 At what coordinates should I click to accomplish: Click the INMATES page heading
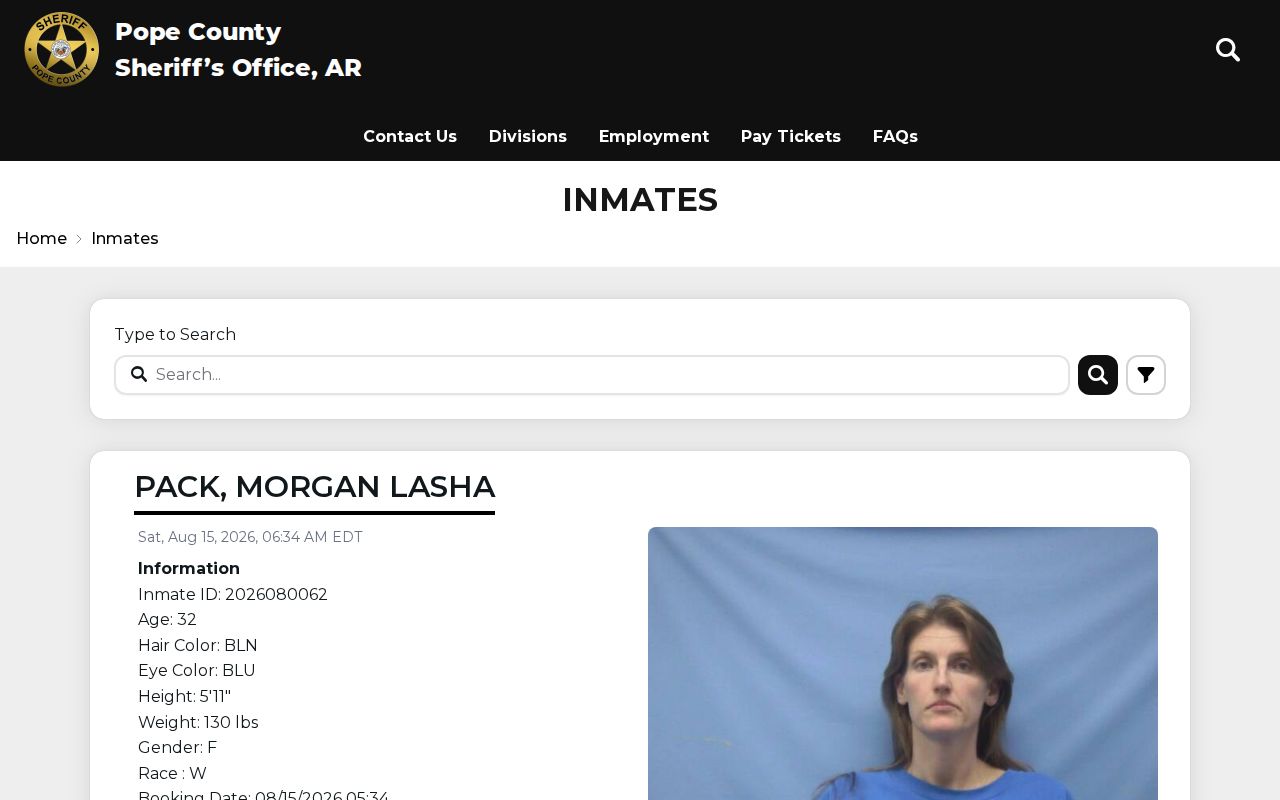[640, 200]
